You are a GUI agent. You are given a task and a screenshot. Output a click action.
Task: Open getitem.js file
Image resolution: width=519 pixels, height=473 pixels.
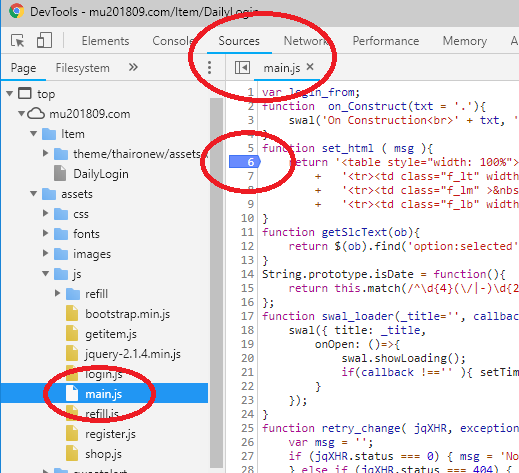(x=111, y=334)
